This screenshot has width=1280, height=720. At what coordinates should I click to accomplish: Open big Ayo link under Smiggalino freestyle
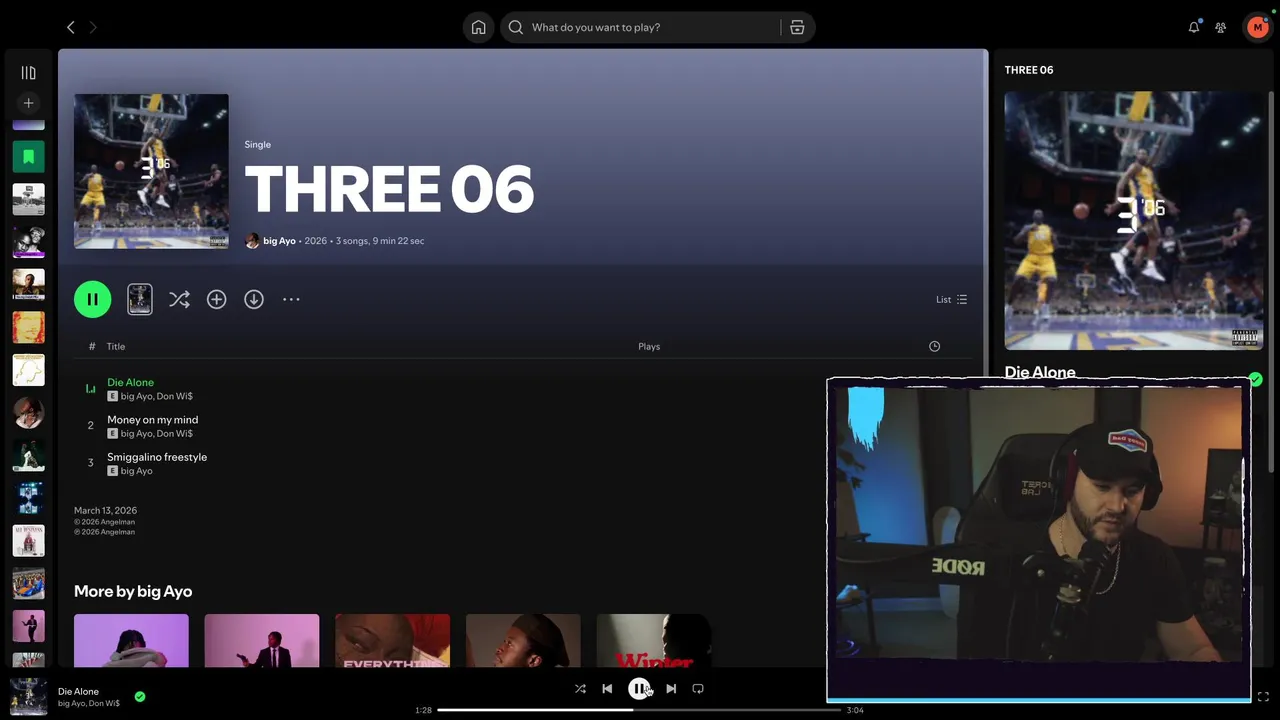pyautogui.click(x=137, y=471)
